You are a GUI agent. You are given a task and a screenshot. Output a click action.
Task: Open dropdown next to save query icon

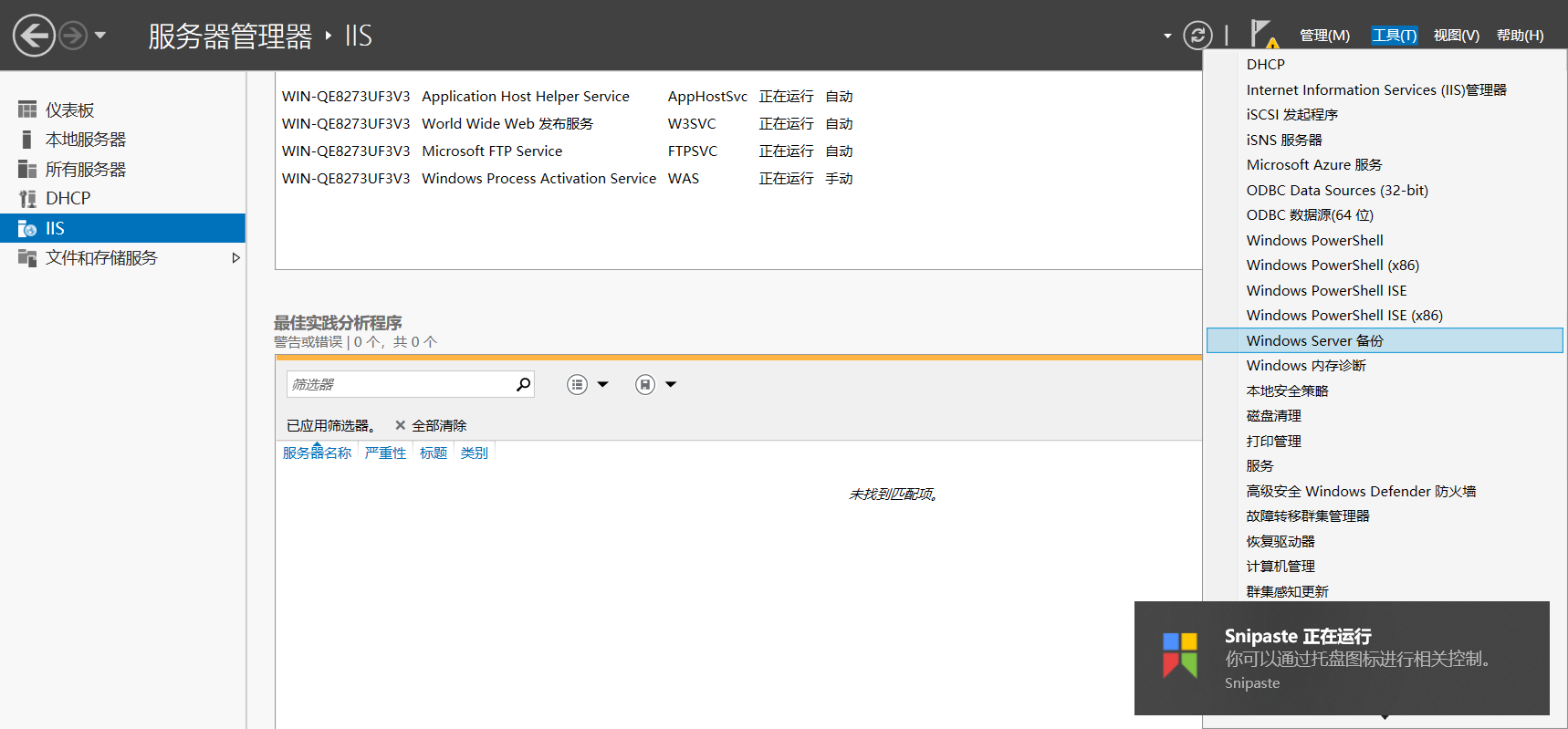[x=671, y=384]
